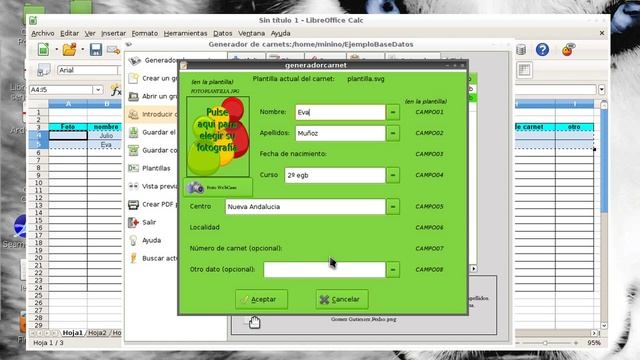Screen dimensions: 640x360
Task: Click the Aceptar button
Action: 261,299
